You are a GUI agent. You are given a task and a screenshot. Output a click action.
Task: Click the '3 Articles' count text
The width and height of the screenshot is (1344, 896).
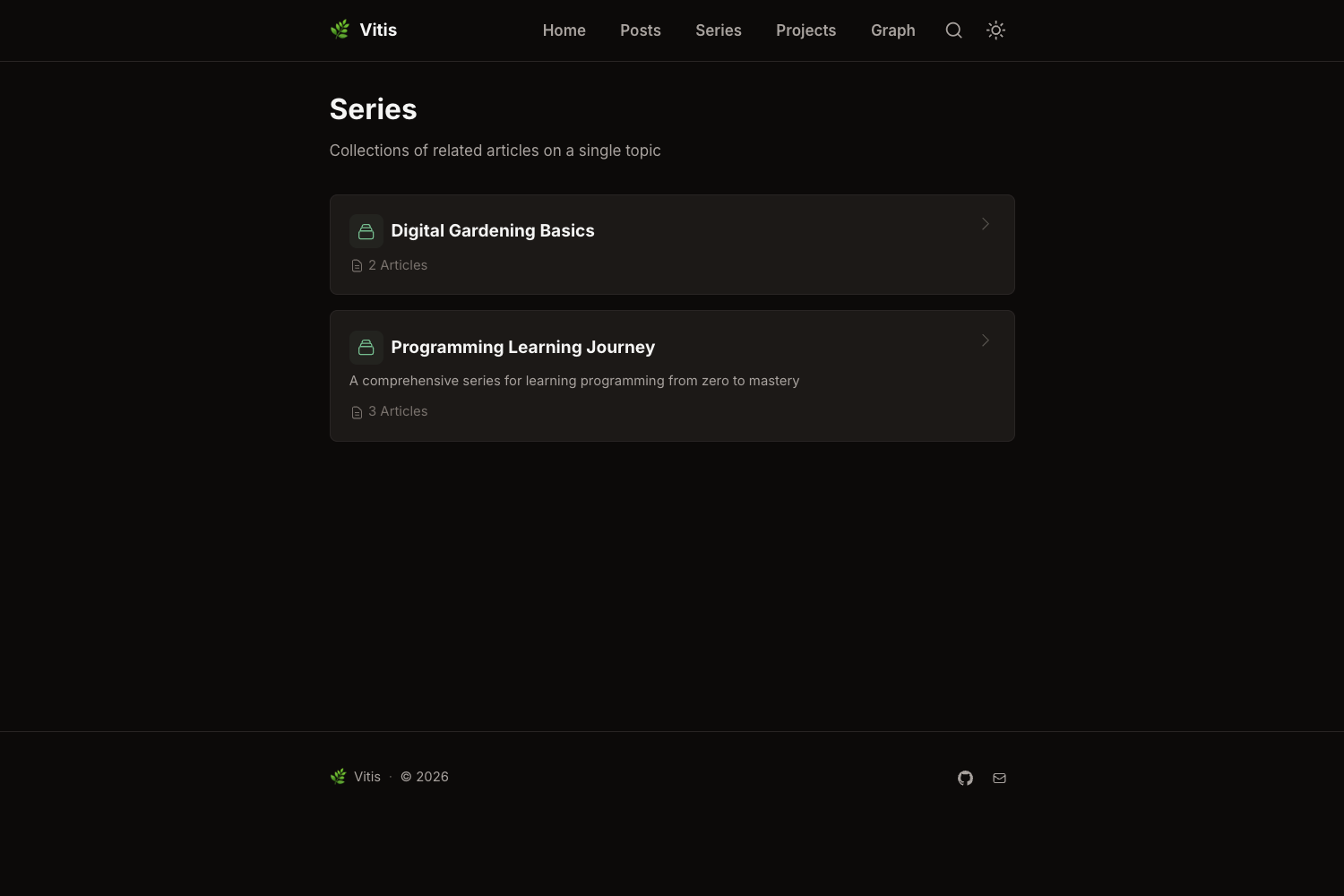pos(398,411)
